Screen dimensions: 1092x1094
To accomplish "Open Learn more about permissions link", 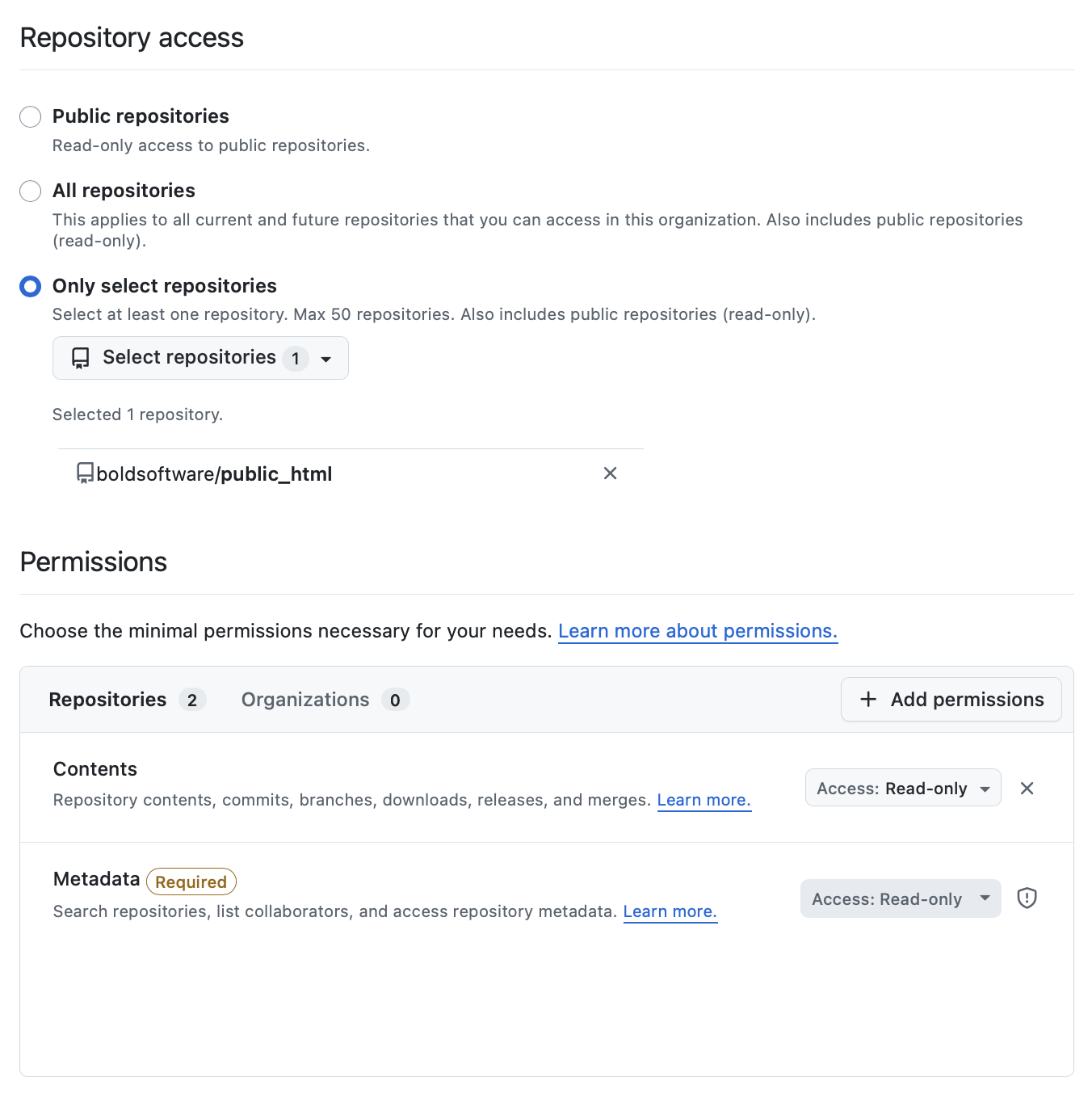I will pos(697,631).
